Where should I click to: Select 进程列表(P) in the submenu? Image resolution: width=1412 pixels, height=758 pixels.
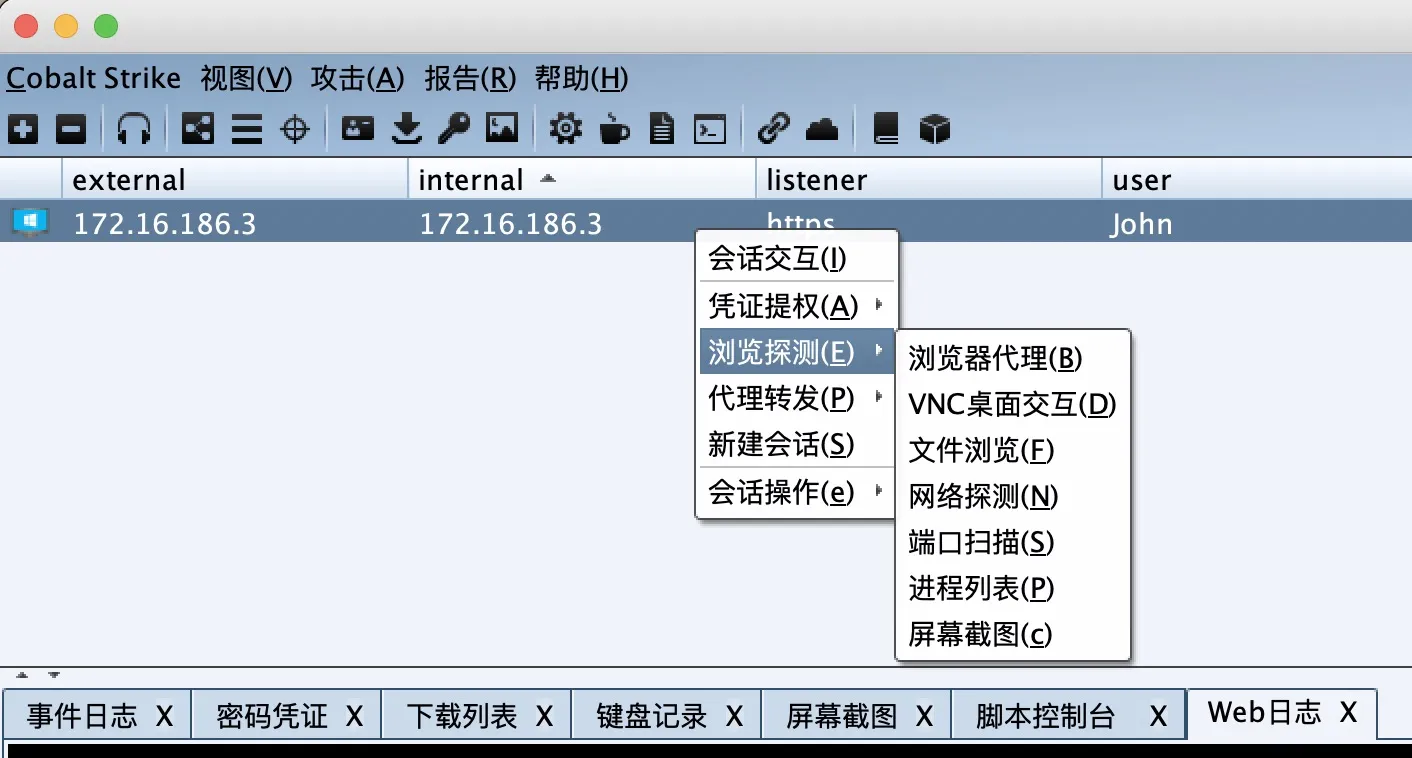click(981, 588)
